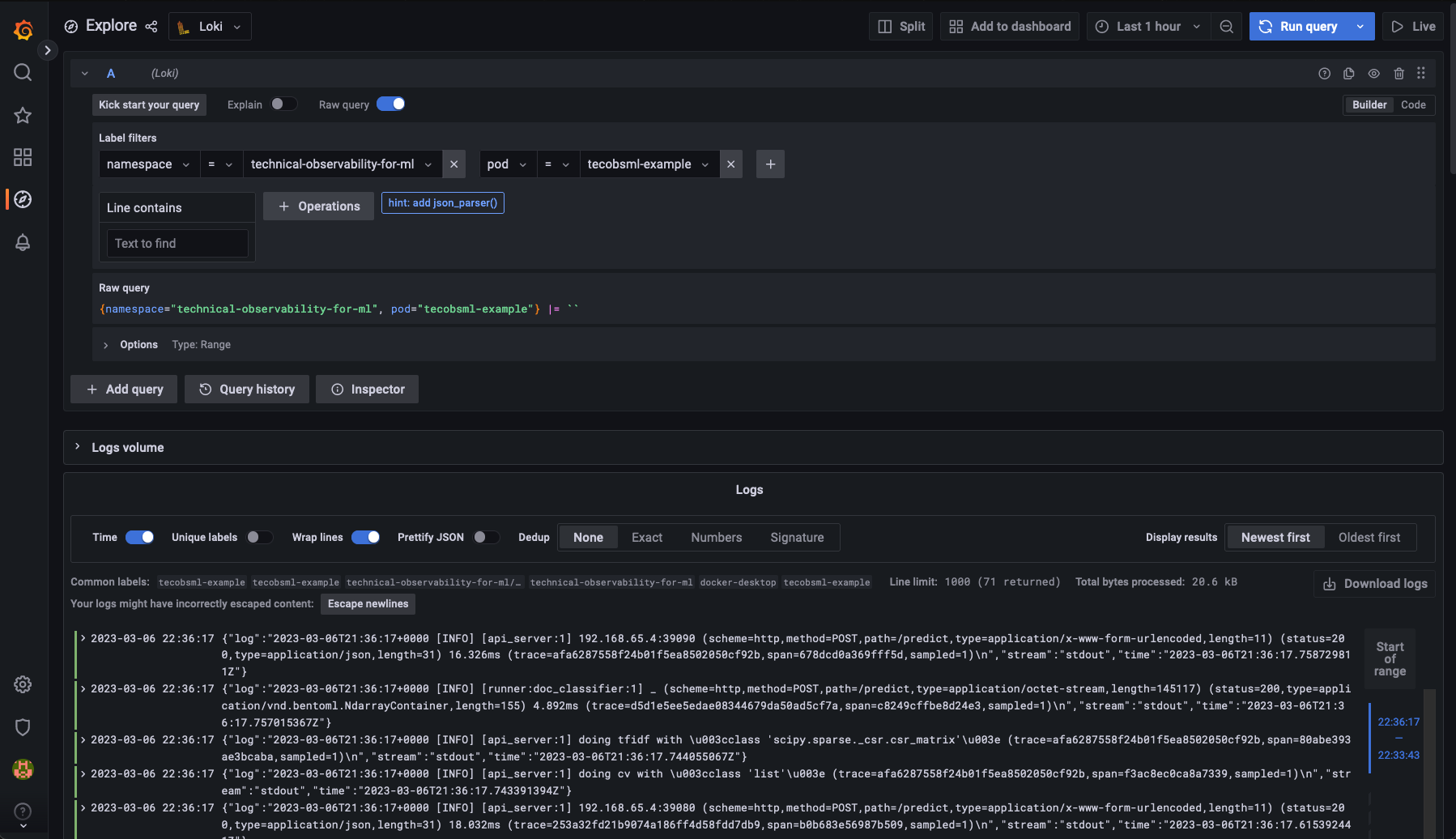
Task: Open the Alerting bell icon
Action: 23,242
